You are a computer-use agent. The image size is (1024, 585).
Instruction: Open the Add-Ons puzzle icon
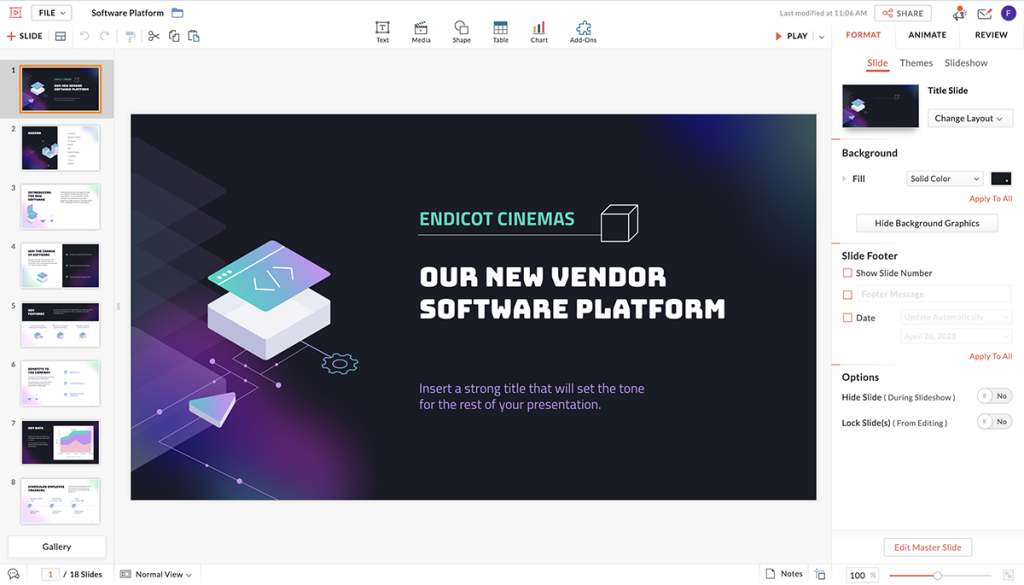(x=583, y=28)
